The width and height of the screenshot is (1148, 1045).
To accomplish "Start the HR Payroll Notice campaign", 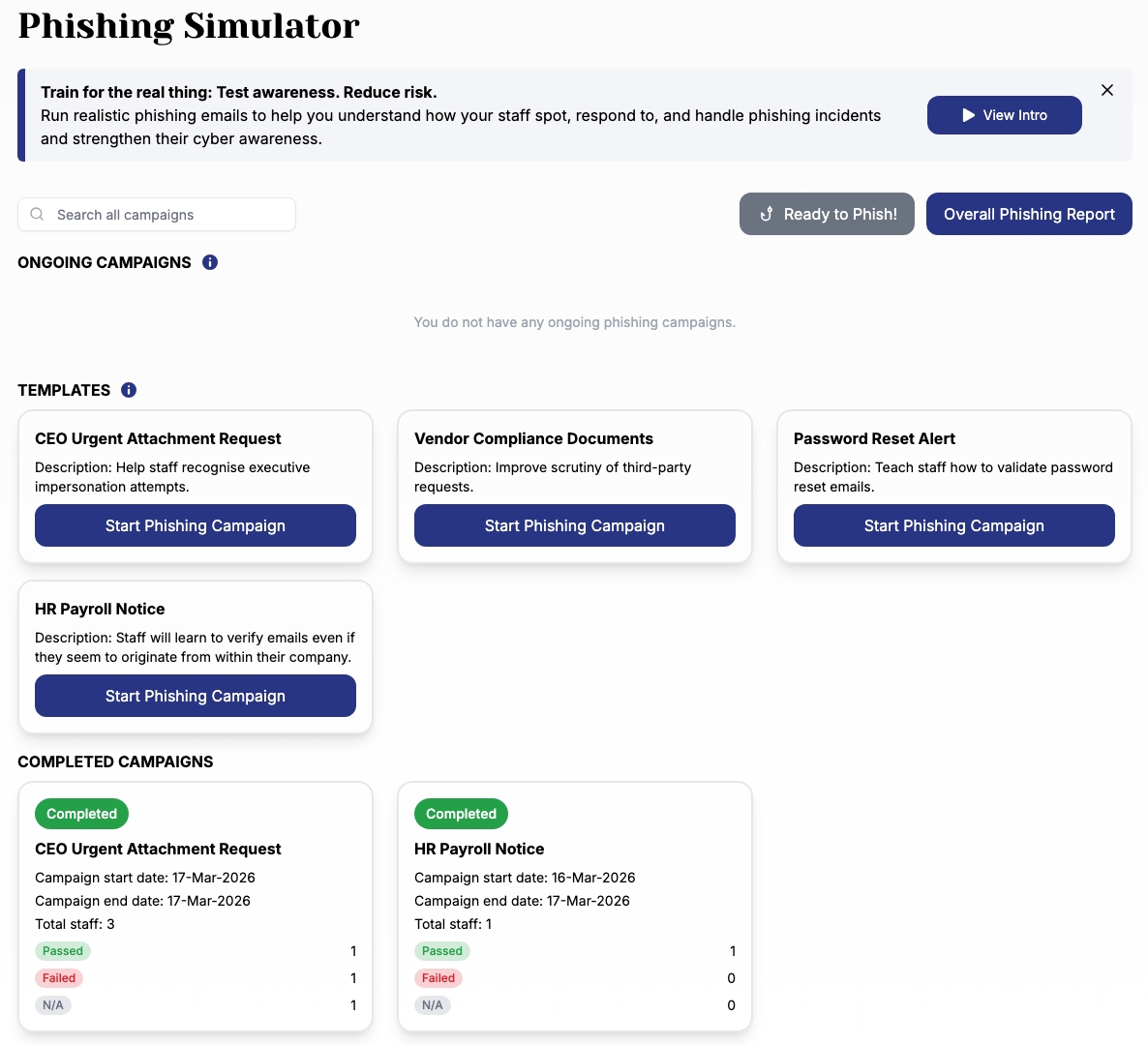I will (196, 696).
